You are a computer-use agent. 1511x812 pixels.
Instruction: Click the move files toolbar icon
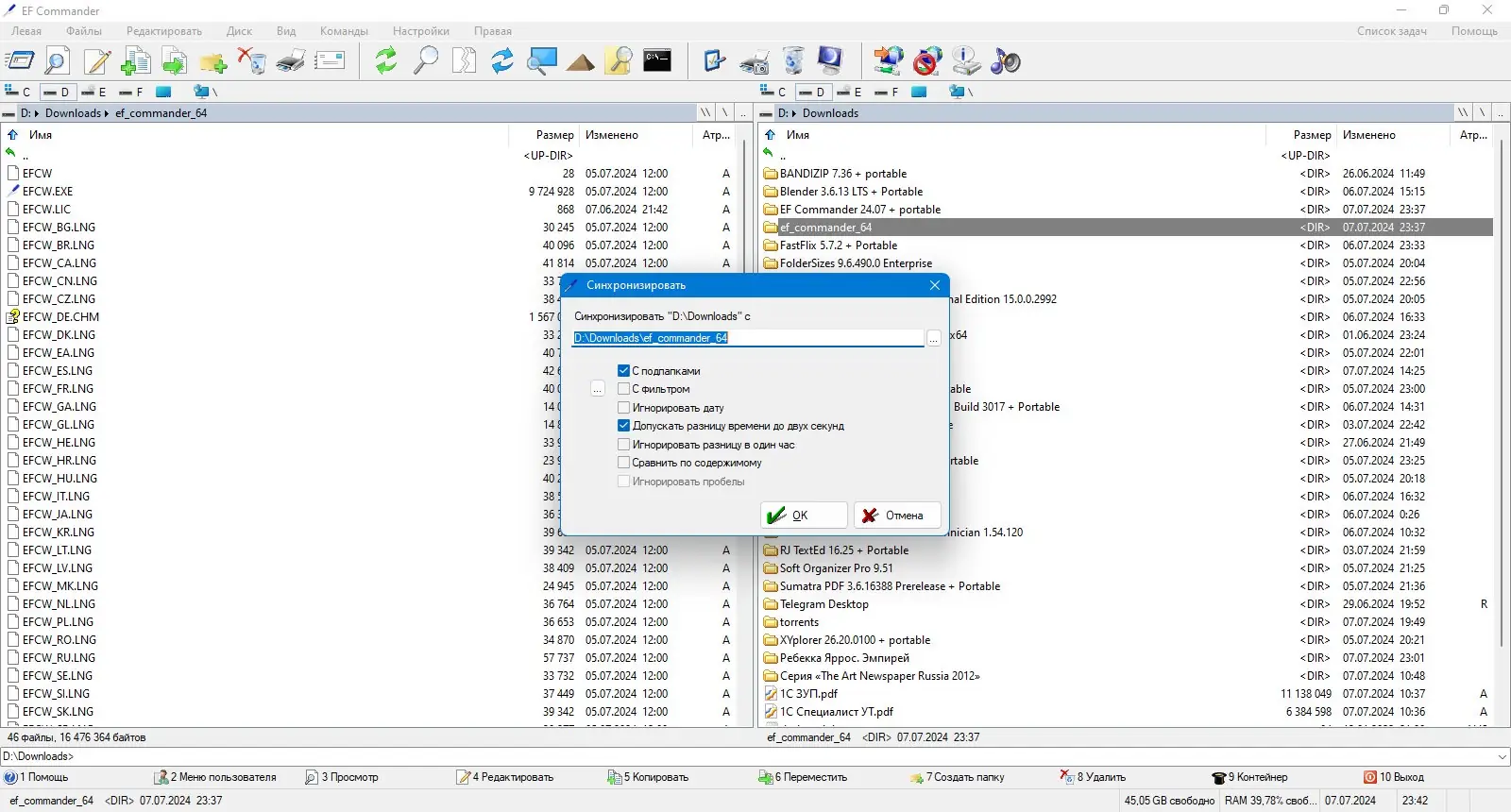tap(175, 61)
